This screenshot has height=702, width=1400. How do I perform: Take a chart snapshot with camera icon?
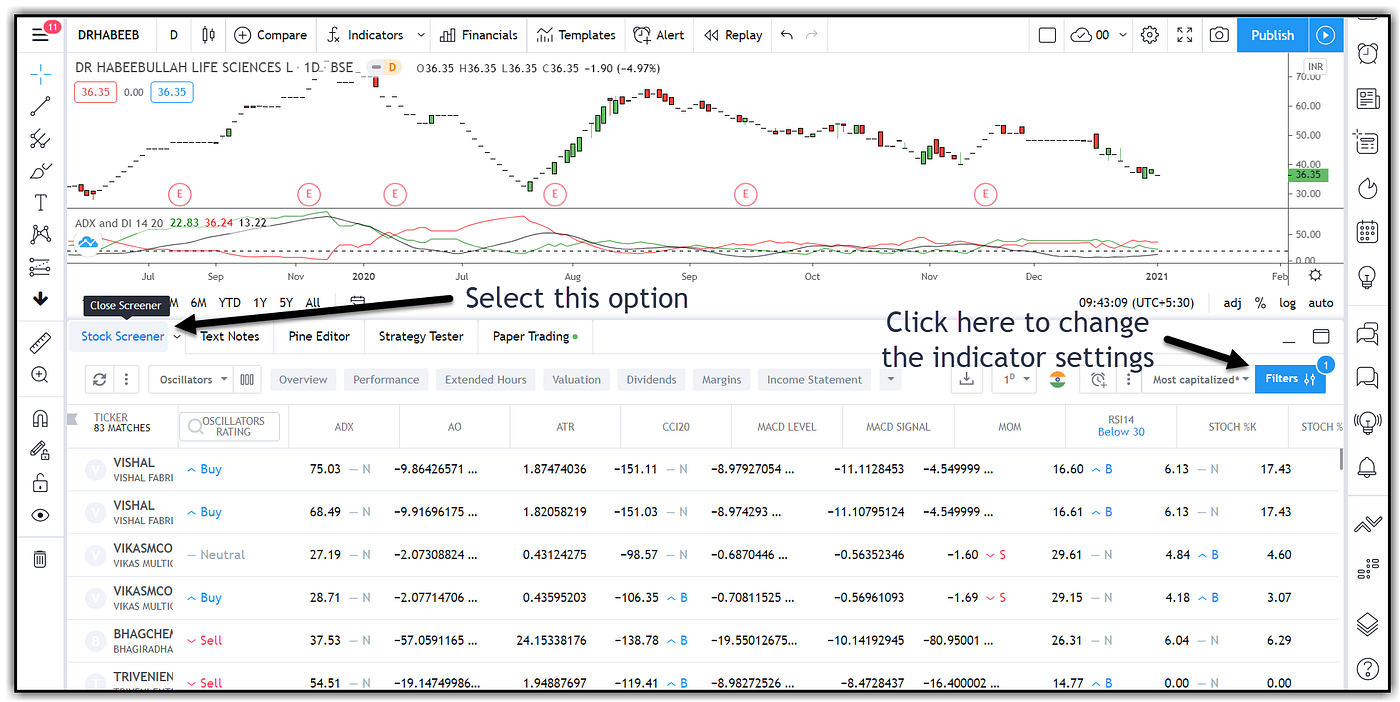pyautogui.click(x=1219, y=35)
